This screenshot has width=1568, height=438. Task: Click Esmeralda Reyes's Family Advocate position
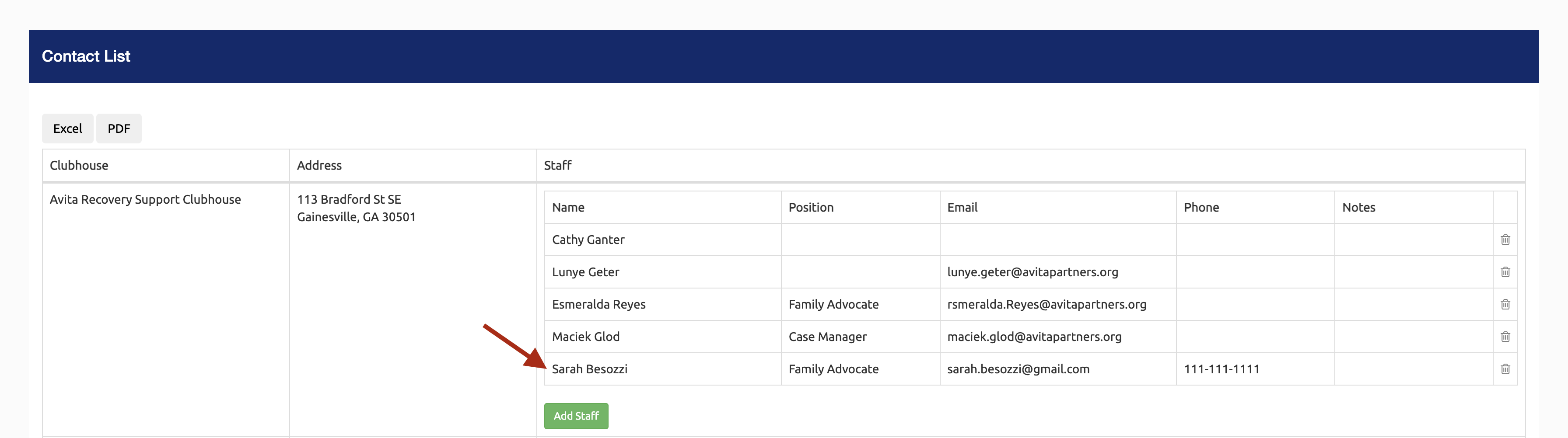pyautogui.click(x=833, y=305)
